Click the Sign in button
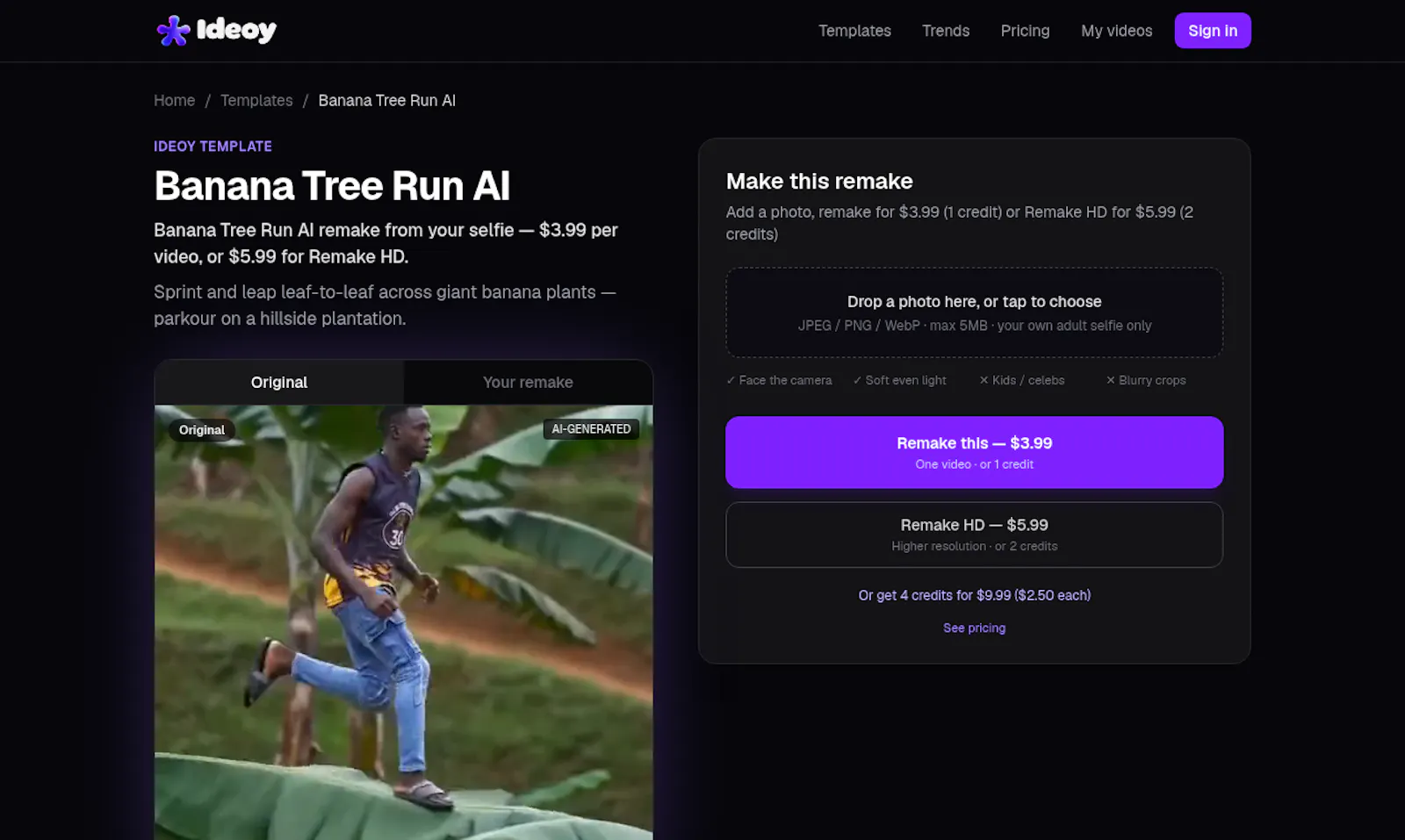Screen dimensions: 1405x840 1213,31
